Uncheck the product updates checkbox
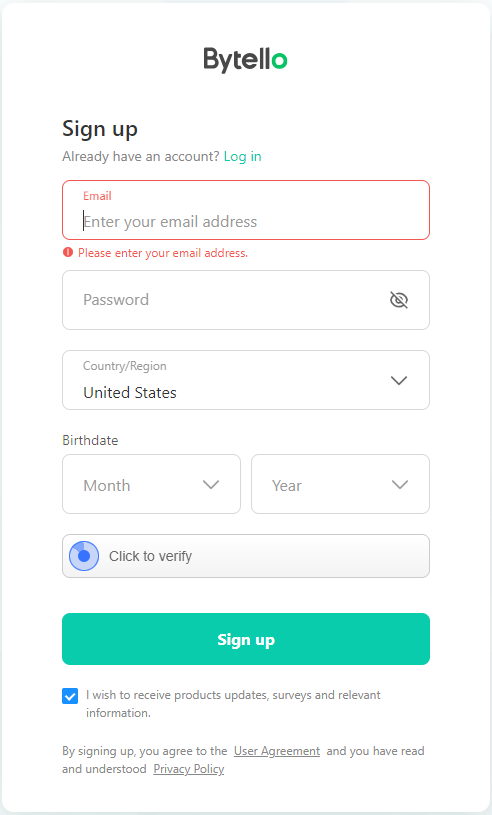The image size is (492, 815). [70, 696]
